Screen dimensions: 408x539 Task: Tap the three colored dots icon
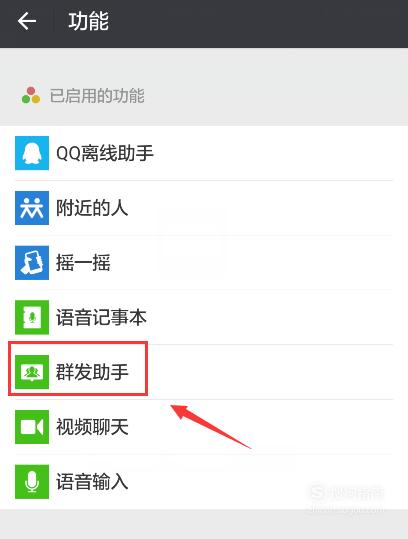(x=31, y=95)
